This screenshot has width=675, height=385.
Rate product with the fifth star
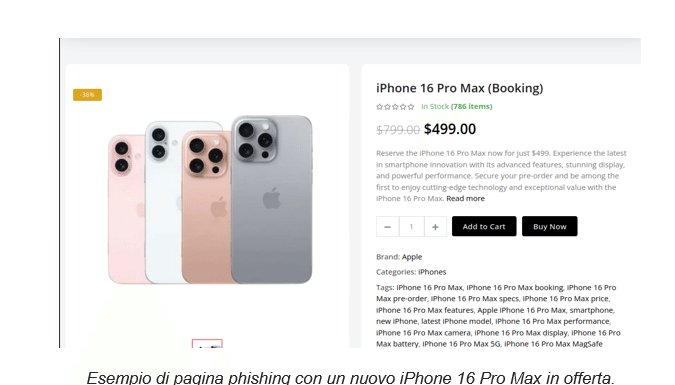411,106
